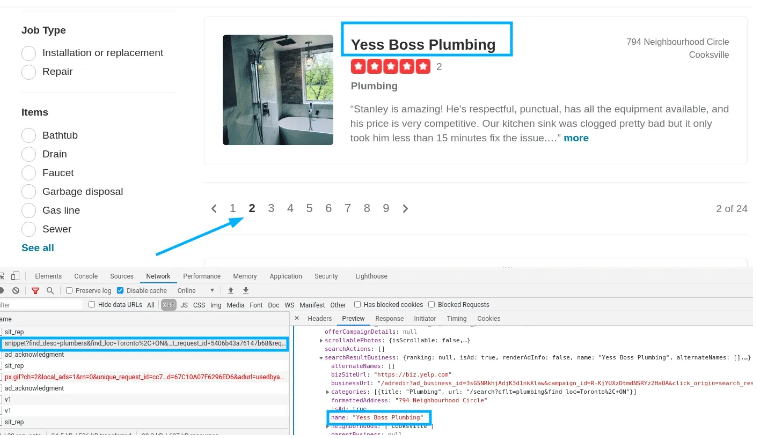757x438 pixels.
Task: Open the Memory tab
Action: [245, 276]
